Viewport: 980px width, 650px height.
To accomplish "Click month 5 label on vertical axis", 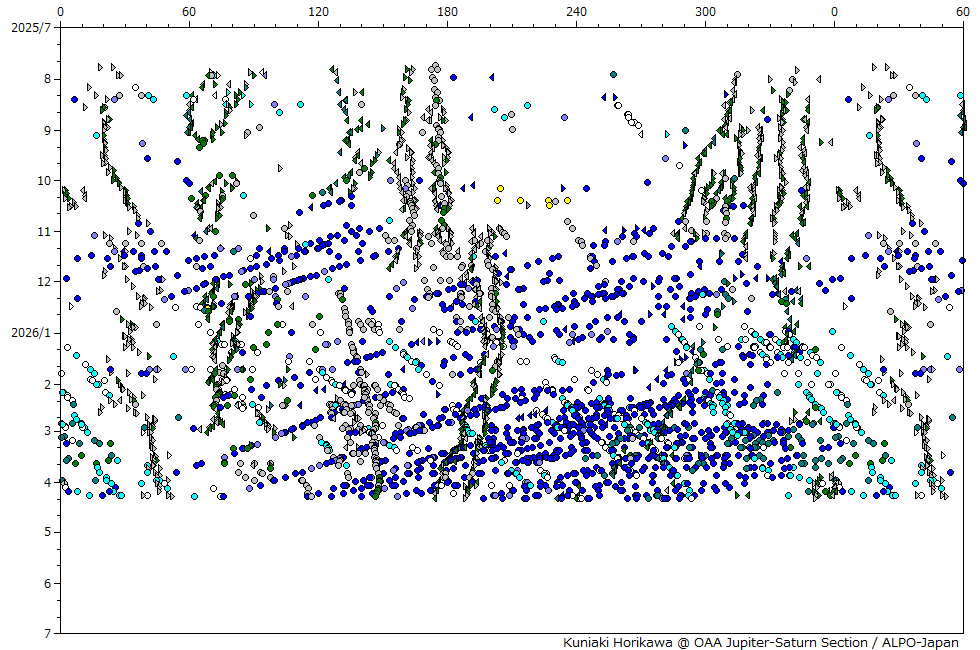I will tap(47, 532).
